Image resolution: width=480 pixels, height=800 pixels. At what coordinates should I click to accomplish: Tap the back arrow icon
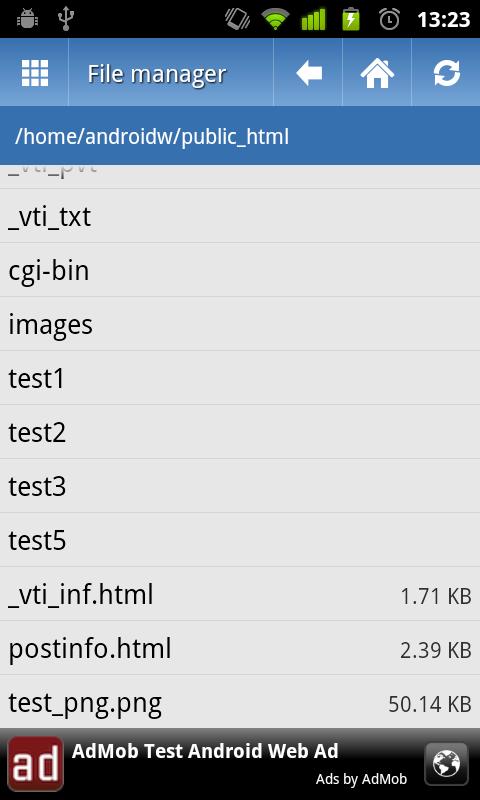point(309,73)
